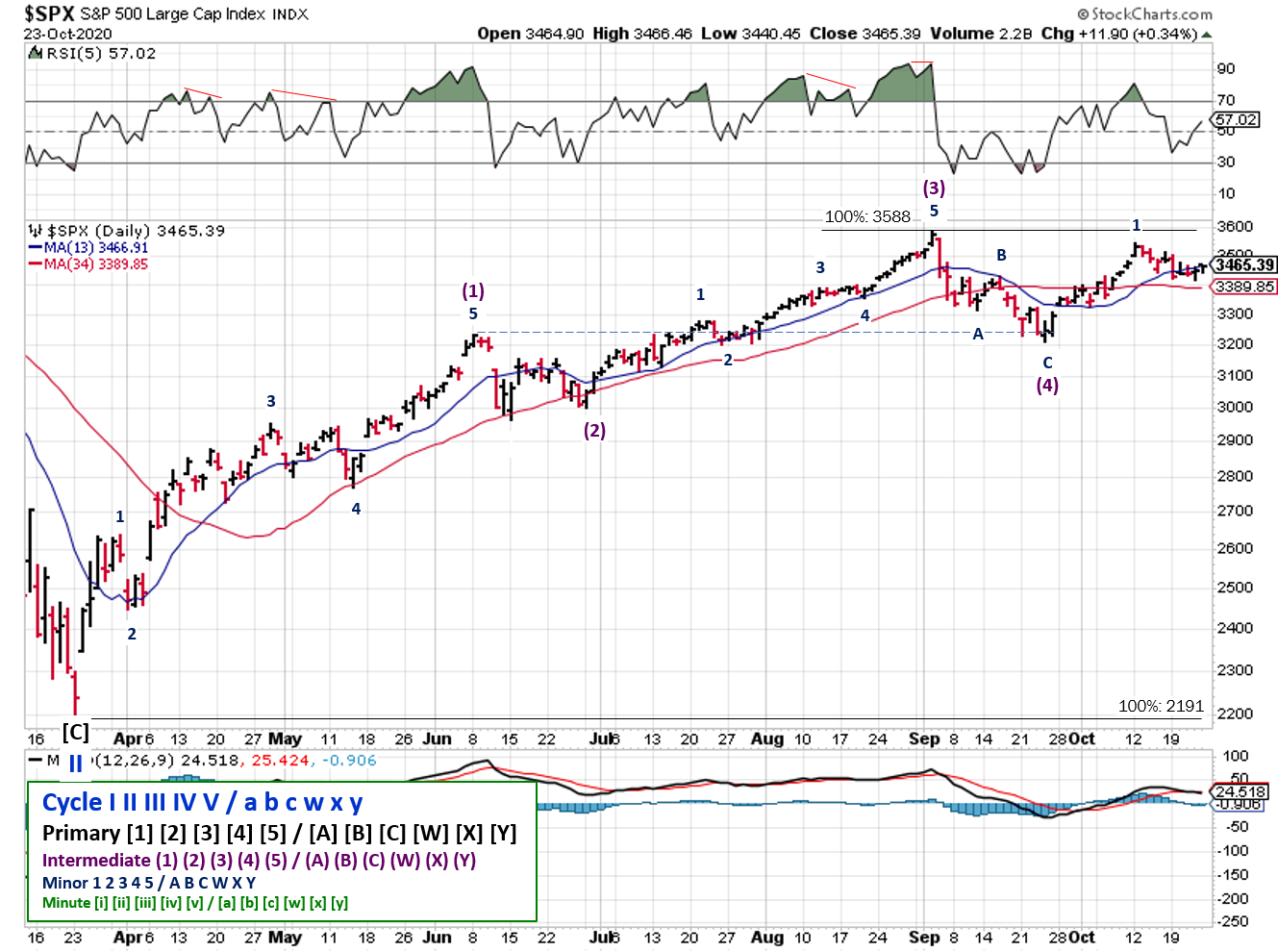The width and height of the screenshot is (1278, 952).
Task: Click the 3389.85 MA(34) value tag
Action: 1244,287
